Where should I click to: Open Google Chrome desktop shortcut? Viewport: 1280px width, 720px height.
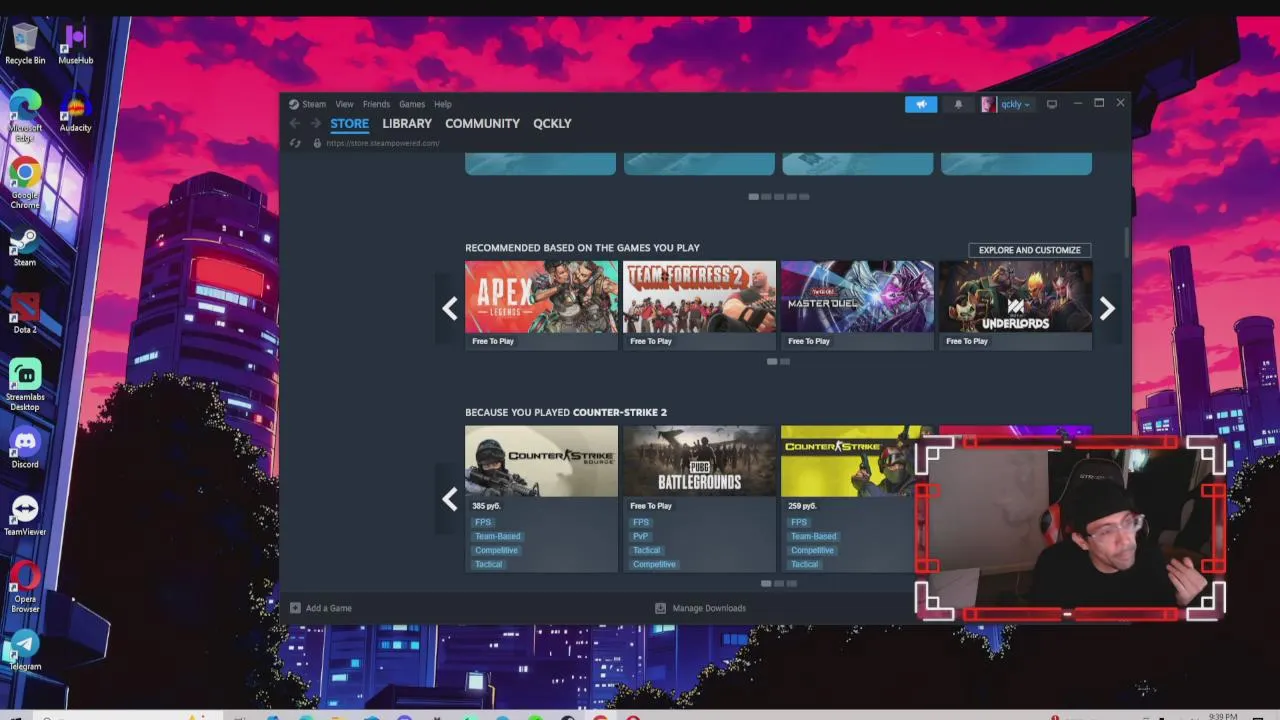[x=25, y=183]
